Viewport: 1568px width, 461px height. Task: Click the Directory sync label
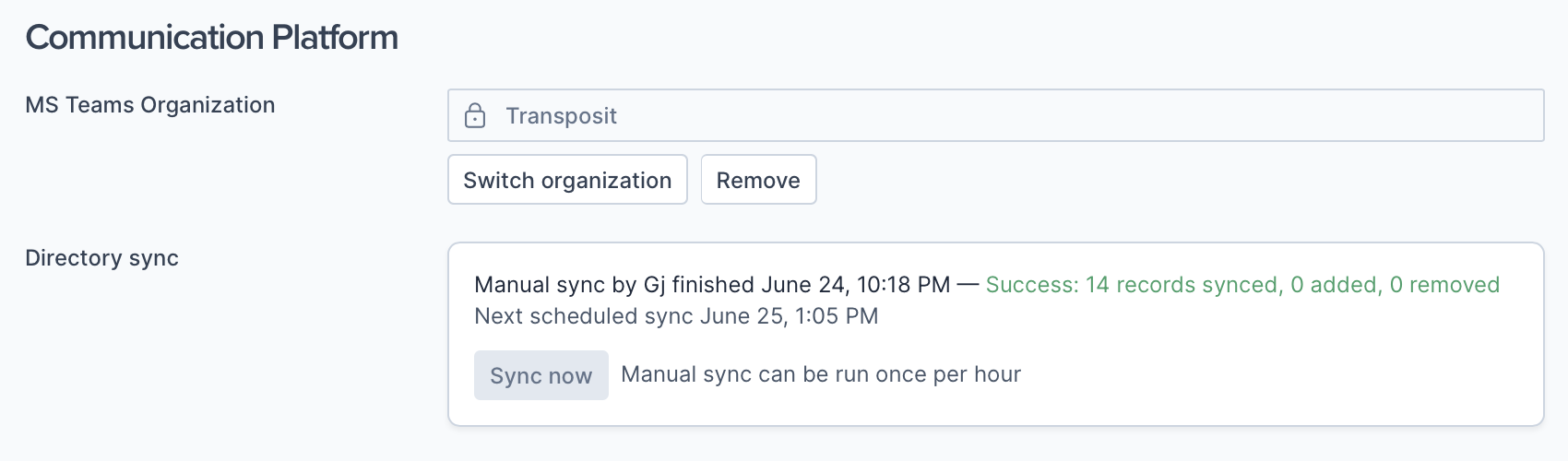(x=101, y=258)
